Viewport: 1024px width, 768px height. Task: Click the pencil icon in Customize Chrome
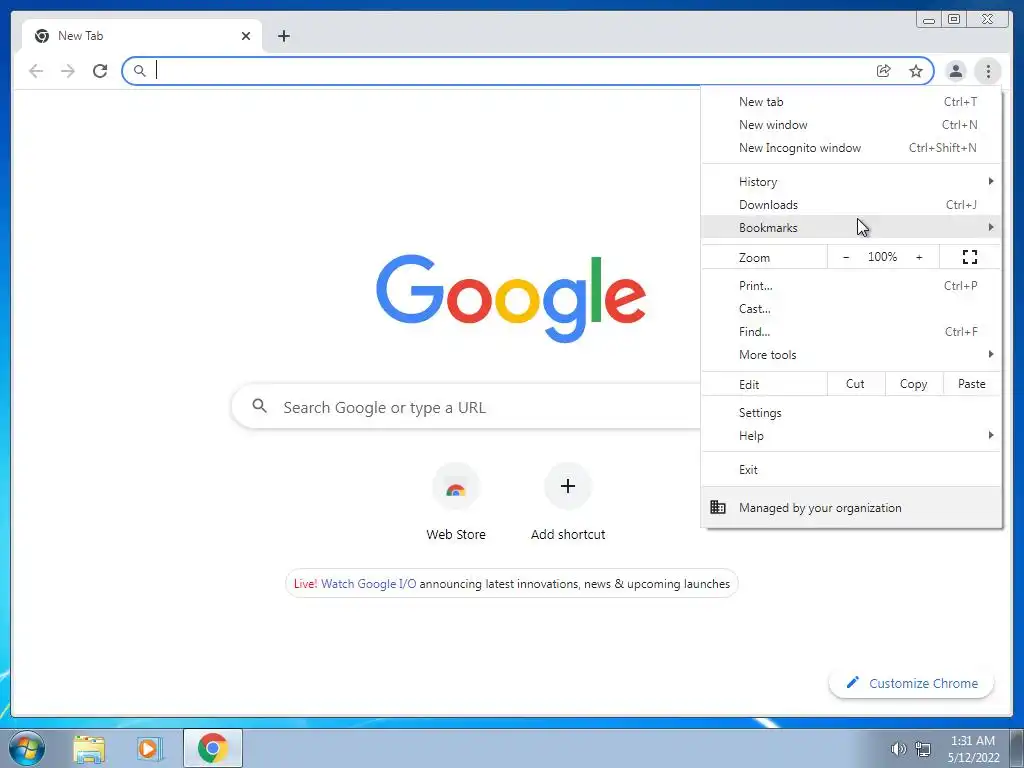[852, 682]
